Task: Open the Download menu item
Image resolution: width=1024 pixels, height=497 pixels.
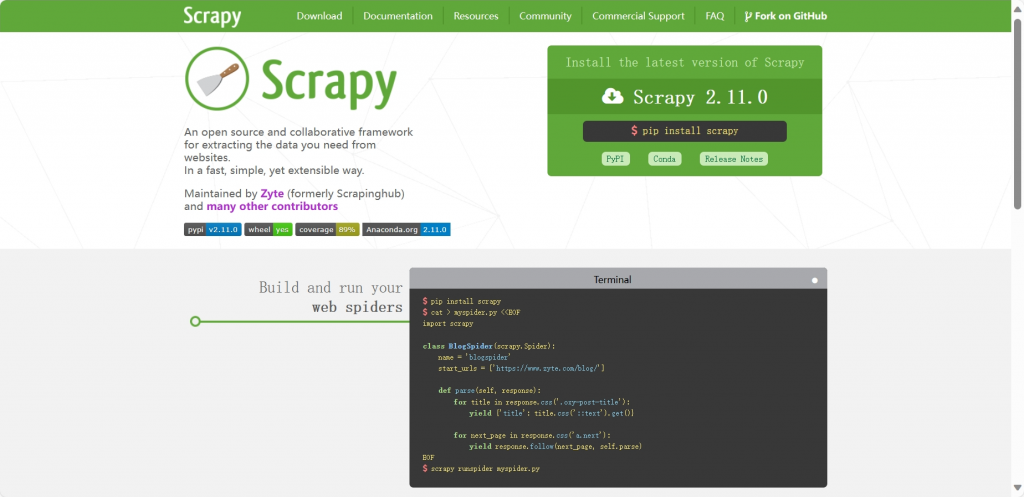Action: [319, 16]
